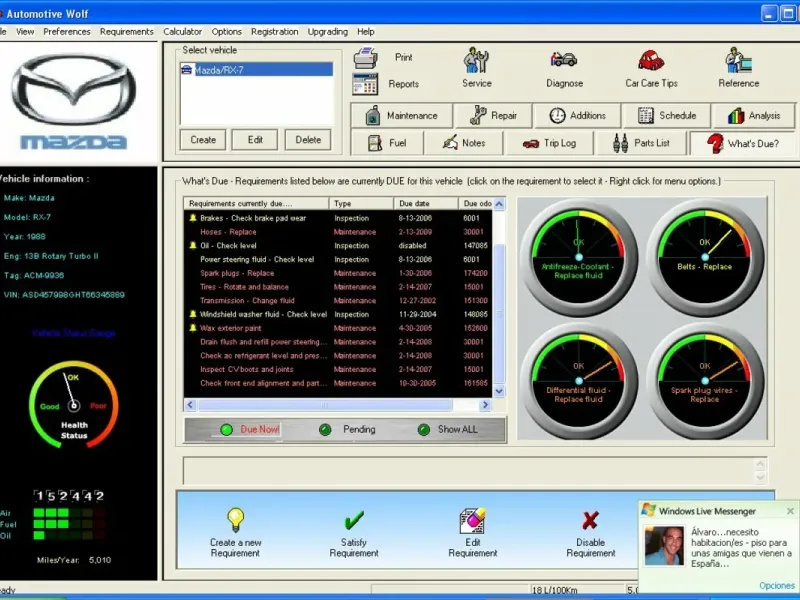
Task: Switch to the Maintenance tab
Action: [402, 116]
